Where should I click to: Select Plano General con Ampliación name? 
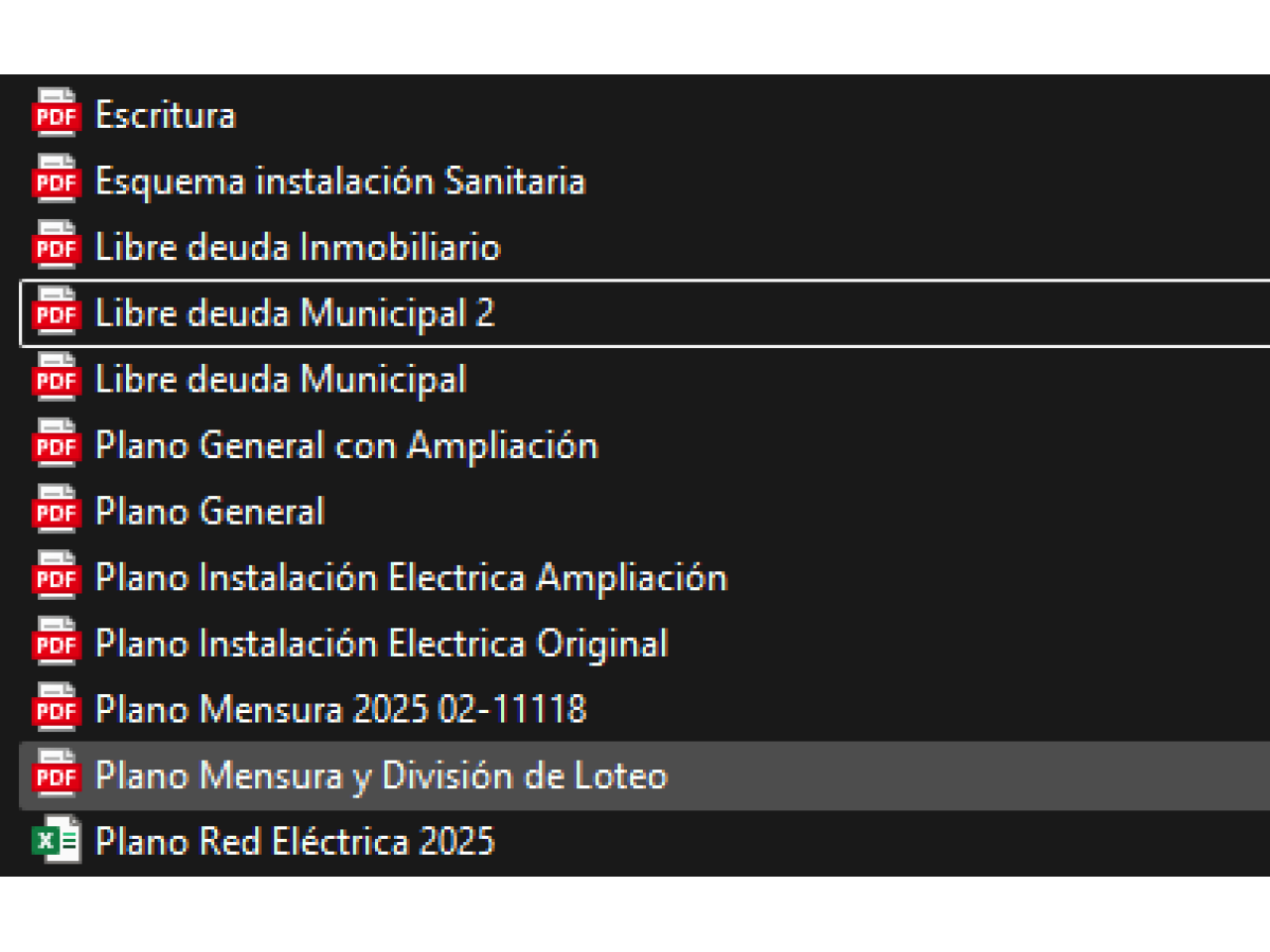pos(346,445)
